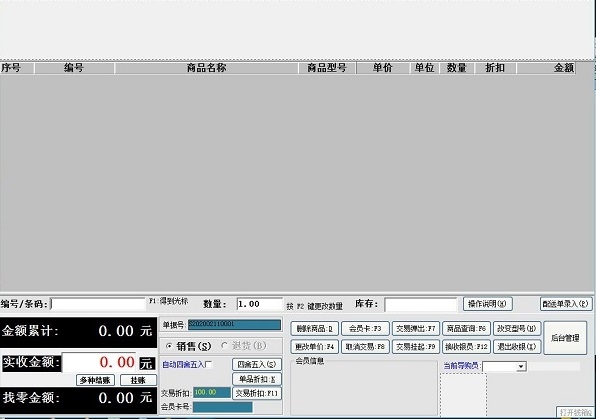Click the 商品名称 column header

click(x=206, y=68)
